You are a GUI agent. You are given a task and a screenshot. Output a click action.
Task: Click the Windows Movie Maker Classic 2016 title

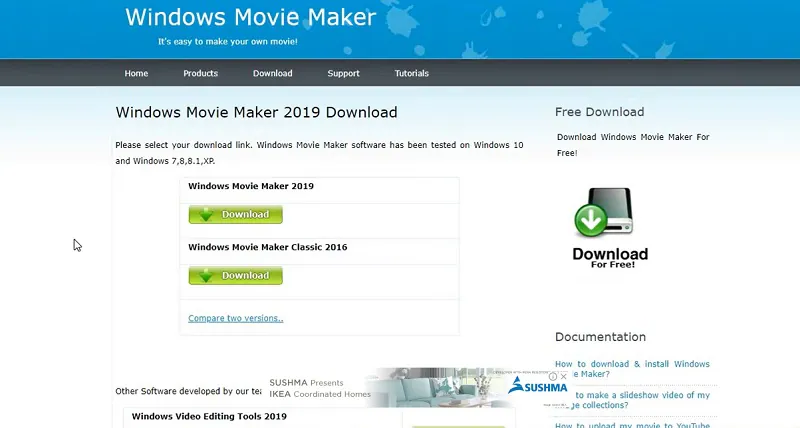pos(268,247)
